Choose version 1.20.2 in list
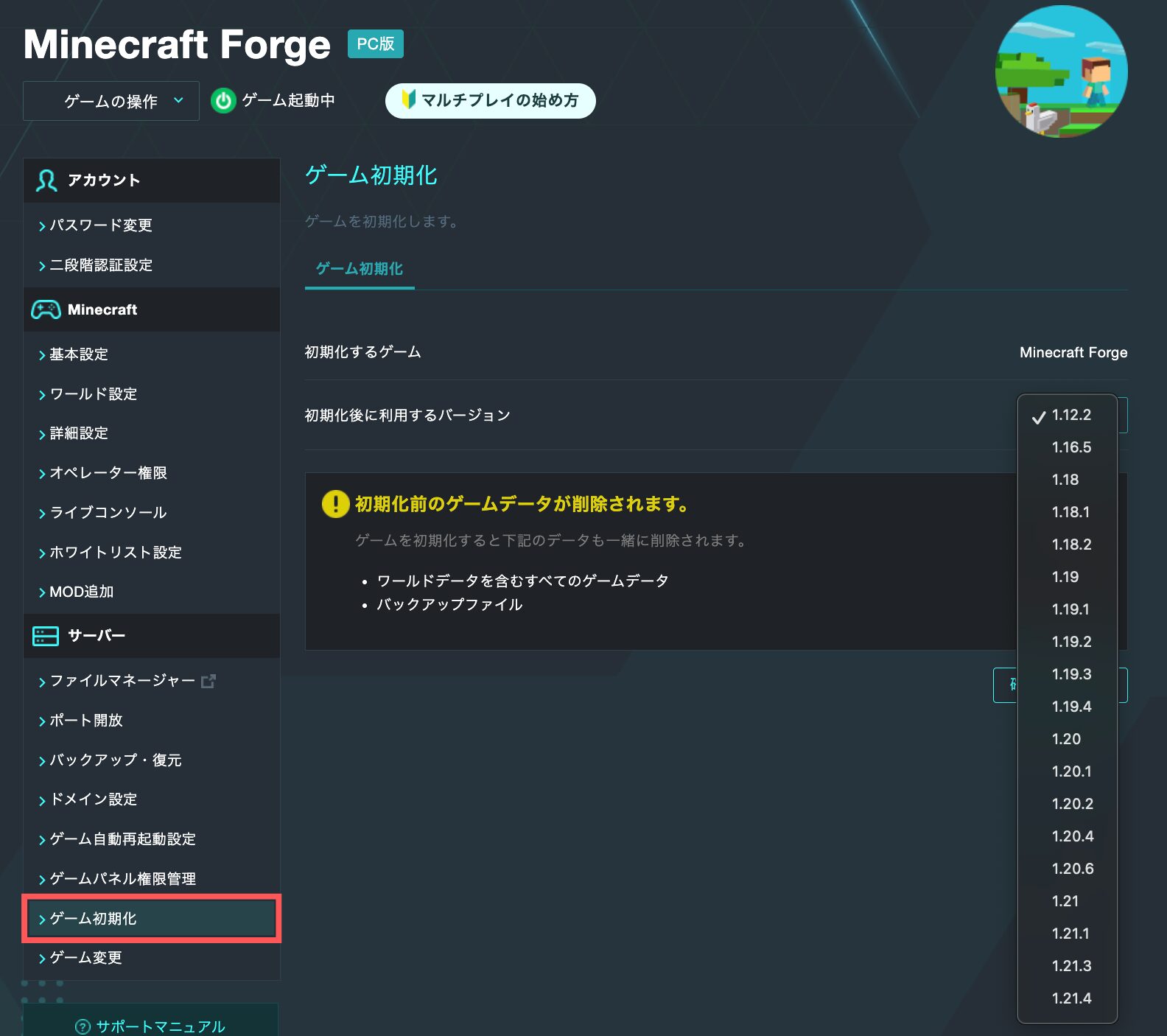Viewport: 1167px width, 1036px height. (x=1068, y=804)
